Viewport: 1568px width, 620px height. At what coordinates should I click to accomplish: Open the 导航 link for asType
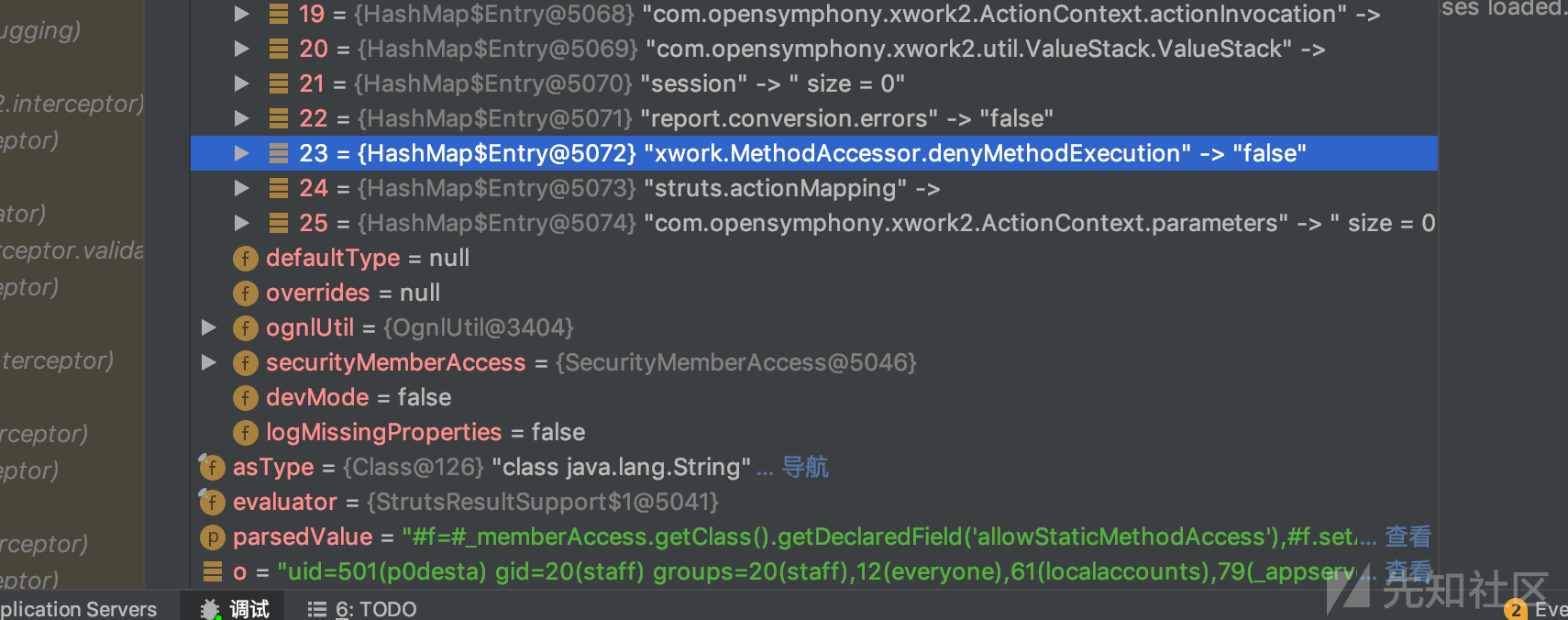point(804,467)
